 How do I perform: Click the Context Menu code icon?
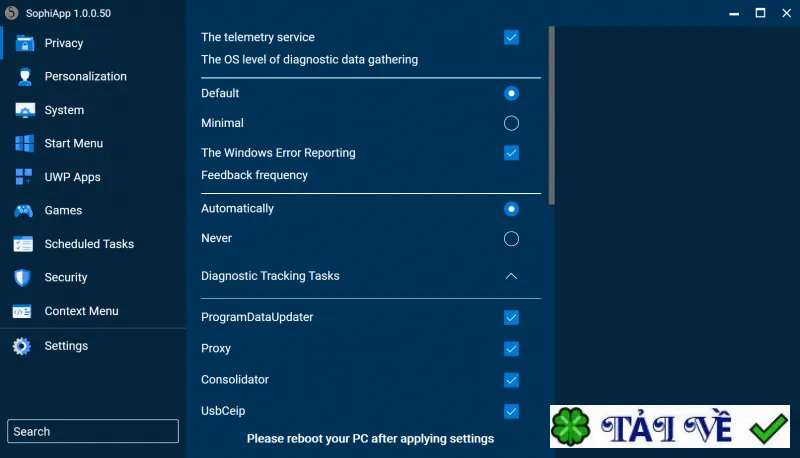tap(22, 311)
